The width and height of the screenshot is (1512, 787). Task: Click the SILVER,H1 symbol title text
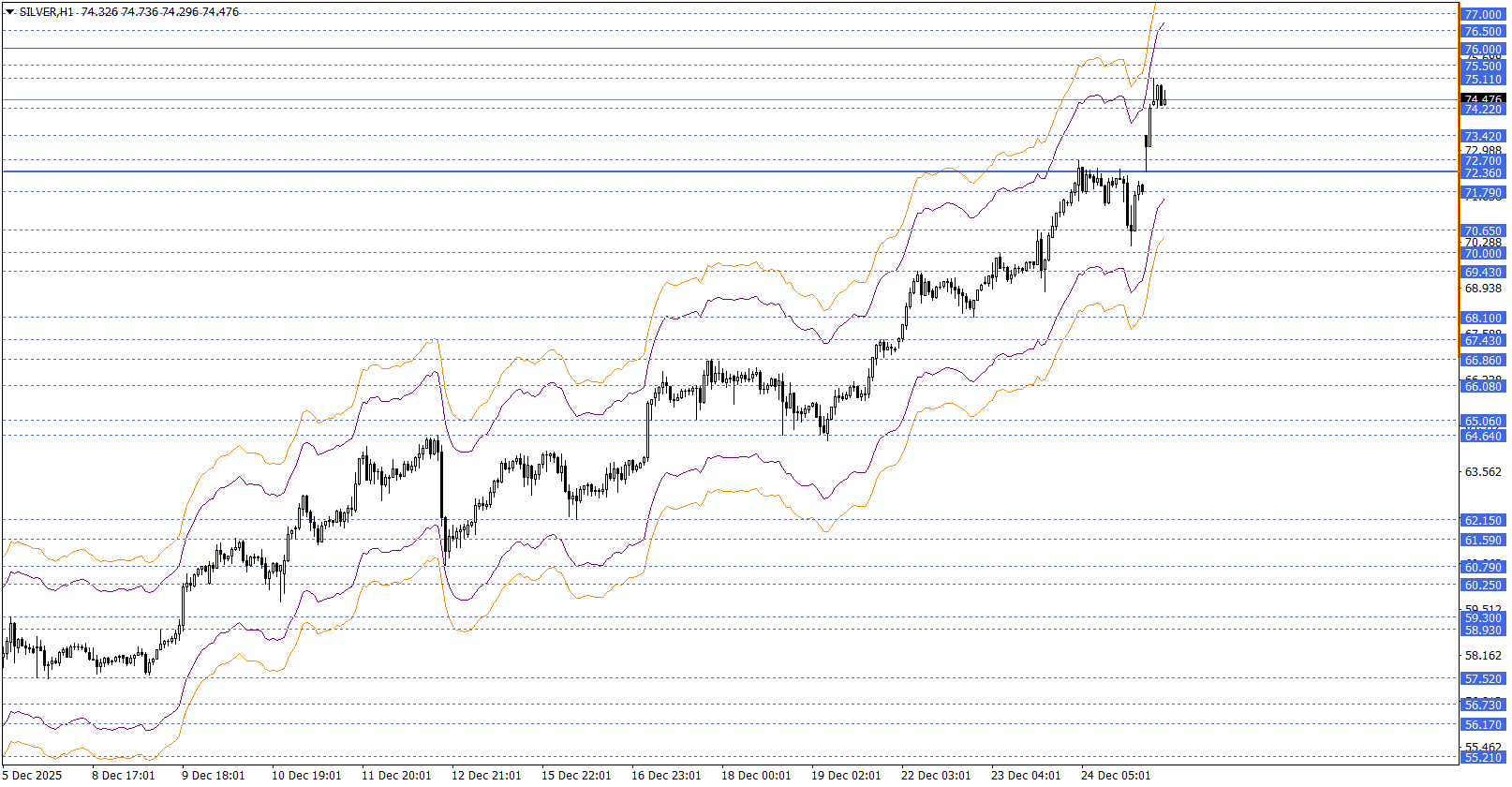pos(47,12)
